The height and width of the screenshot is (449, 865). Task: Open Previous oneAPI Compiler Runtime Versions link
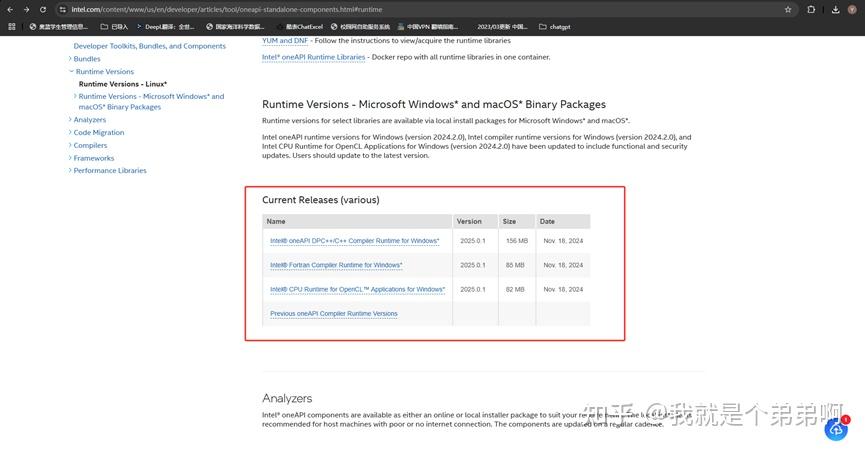coord(333,314)
